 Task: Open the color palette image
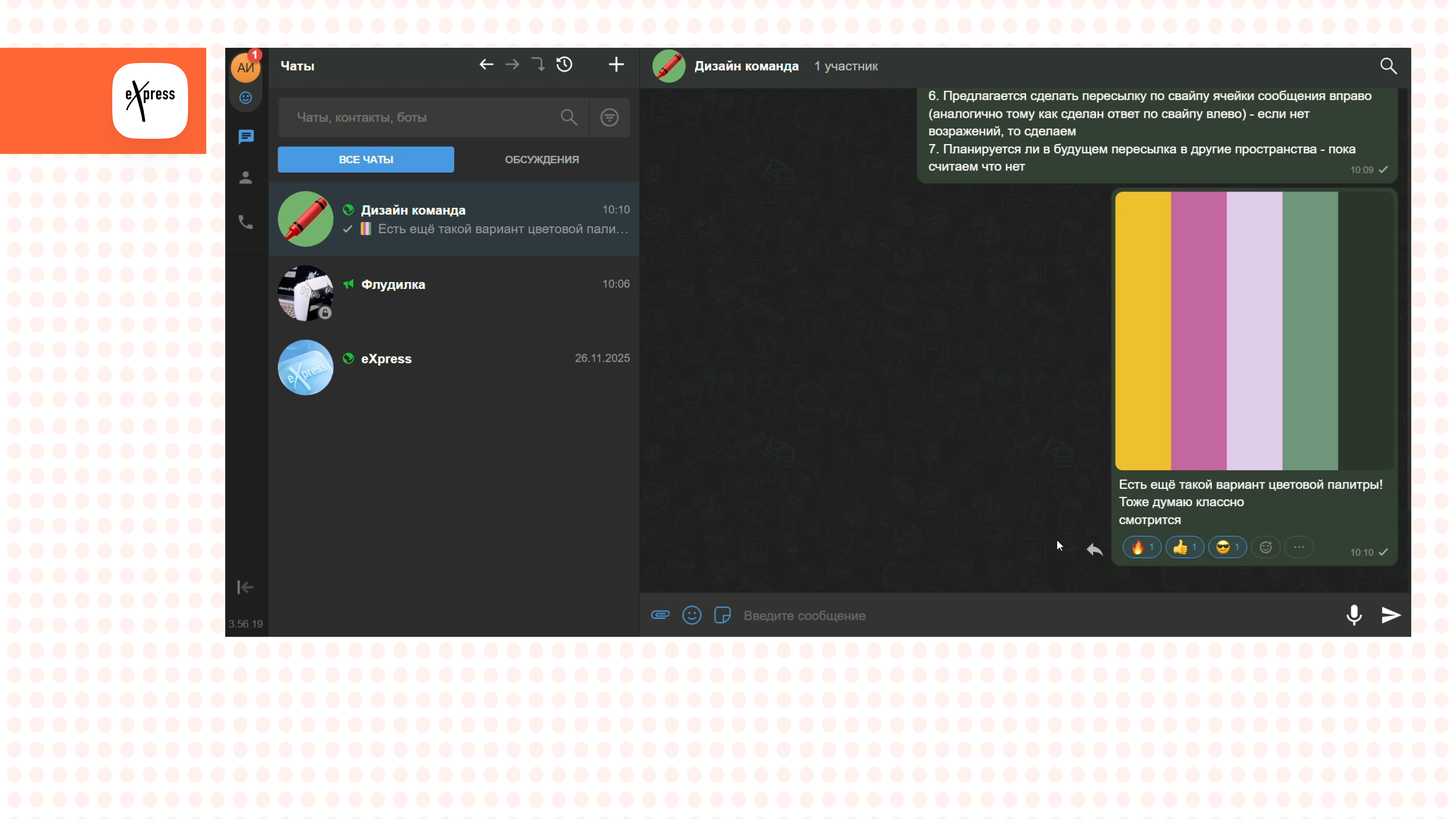point(1254,331)
